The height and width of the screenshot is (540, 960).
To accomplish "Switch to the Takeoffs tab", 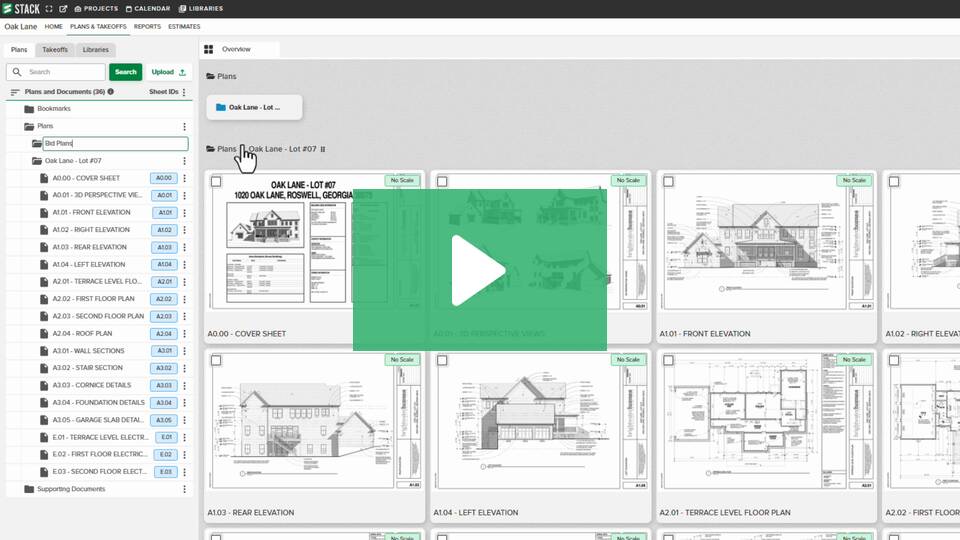I will (54, 49).
